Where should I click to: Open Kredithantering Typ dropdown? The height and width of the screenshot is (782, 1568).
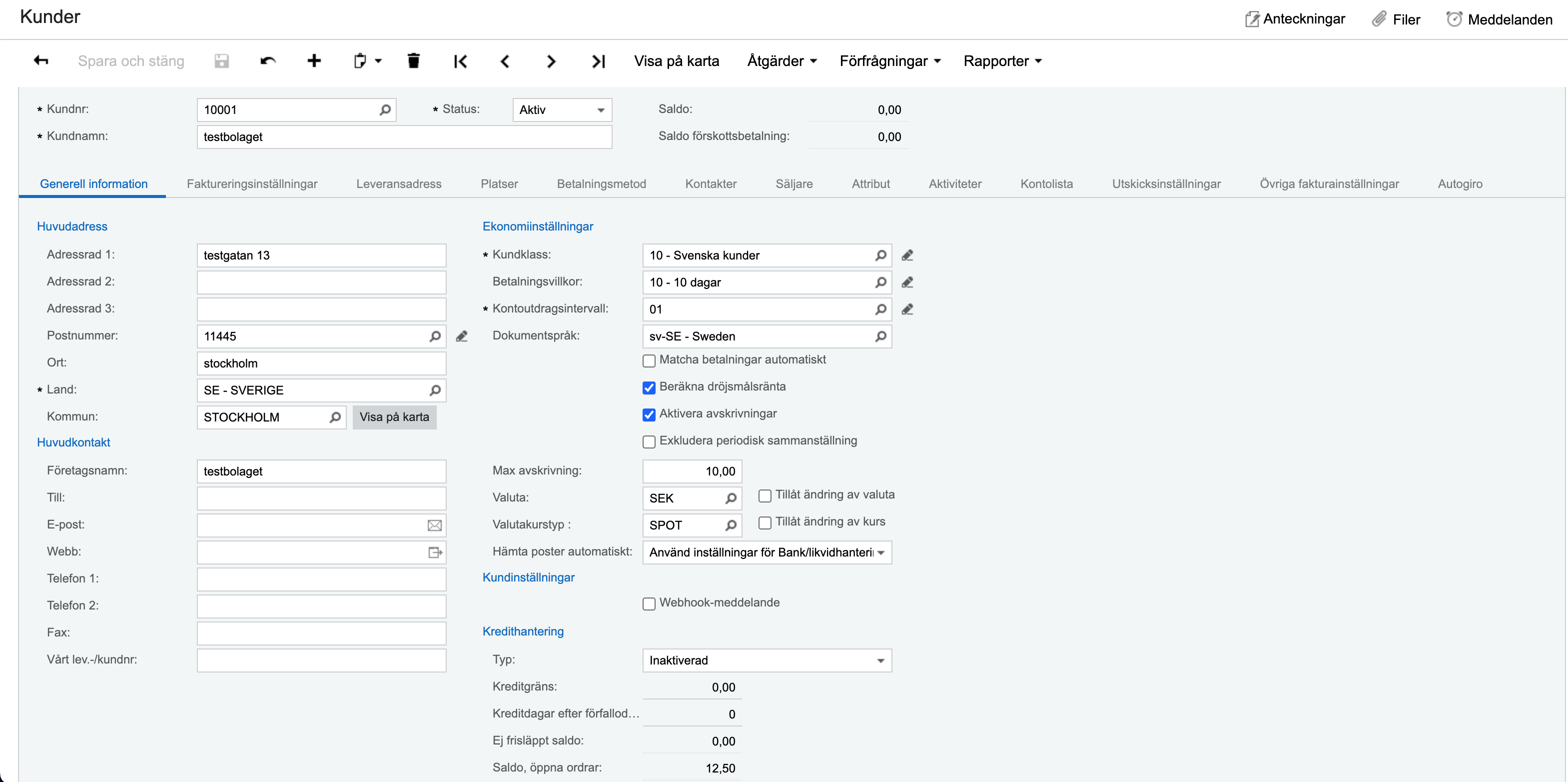(x=767, y=660)
